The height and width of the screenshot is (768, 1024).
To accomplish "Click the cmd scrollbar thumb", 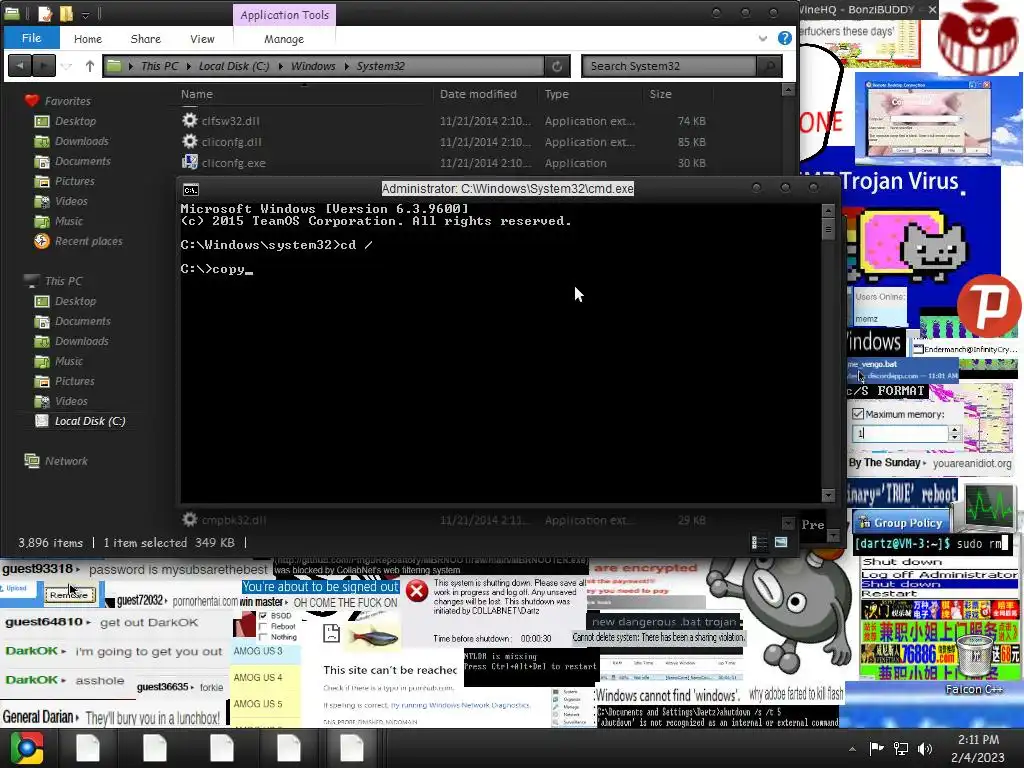I will (828, 229).
